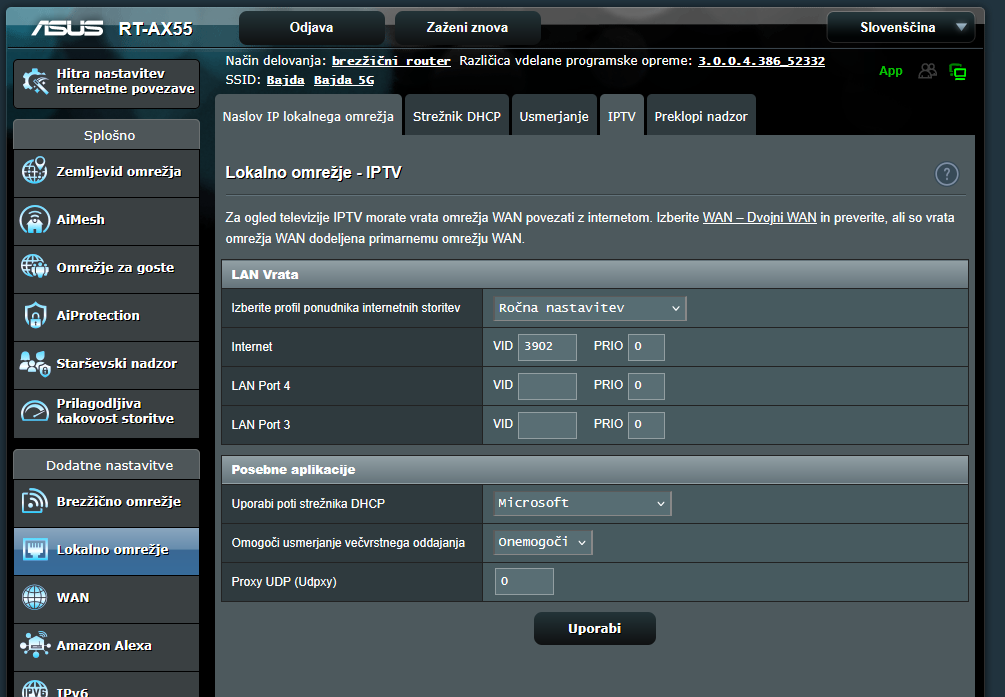Click the Internet VID input field
Image resolution: width=1005 pixels, height=697 pixels.
[x=547, y=347]
